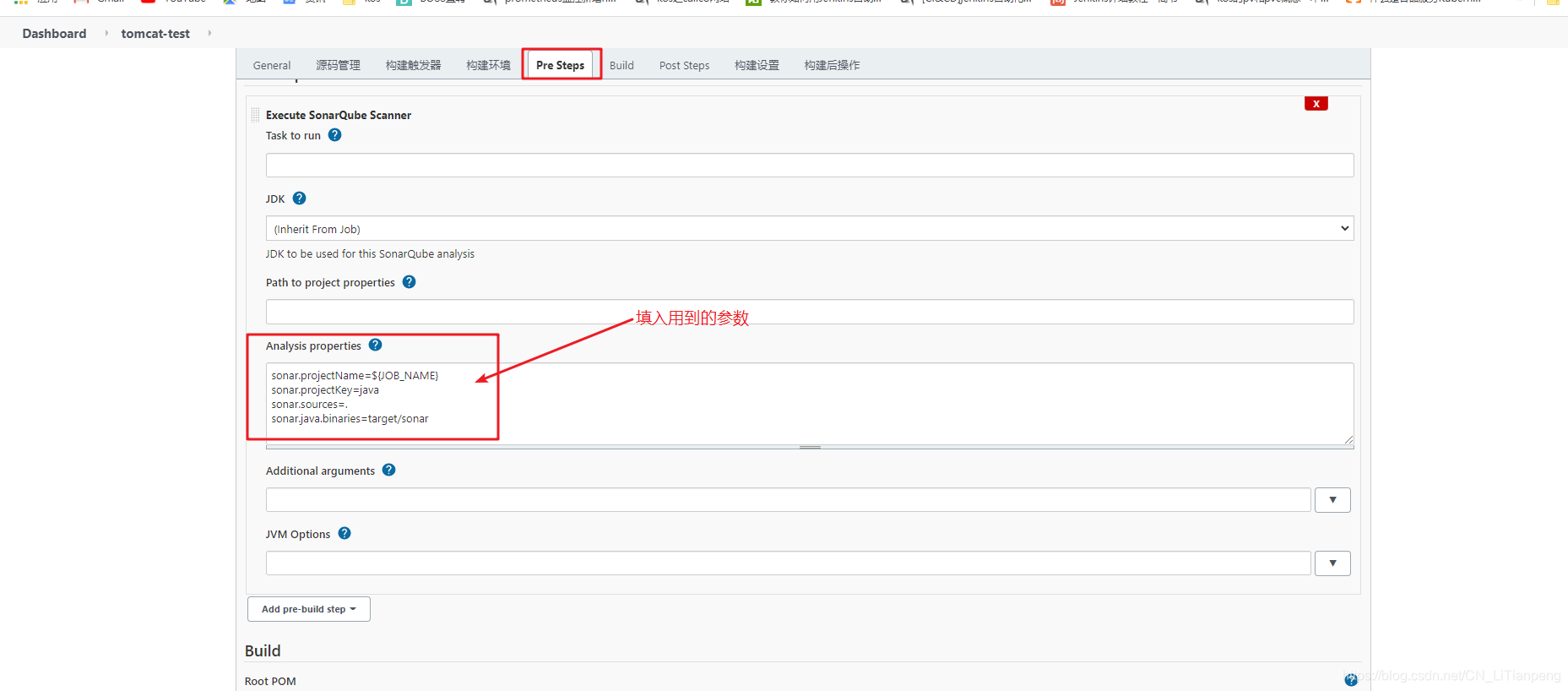Open help for Path to project properties
The image size is (1568, 691).
[409, 282]
